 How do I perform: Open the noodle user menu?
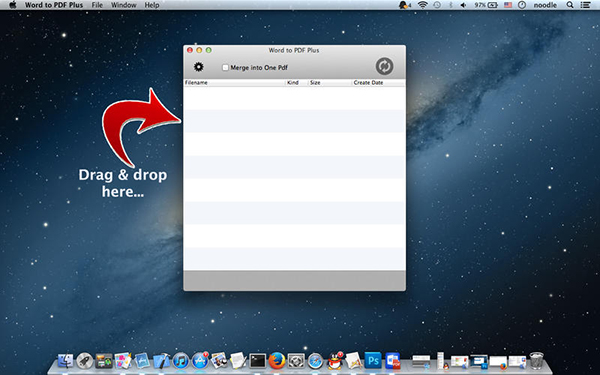click(545, 5)
